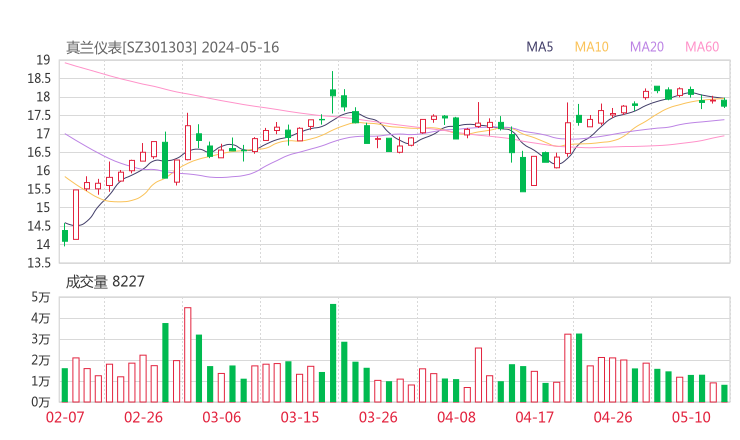
Task: Click the tallest red volume bar near 02-26
Action: coord(187,355)
